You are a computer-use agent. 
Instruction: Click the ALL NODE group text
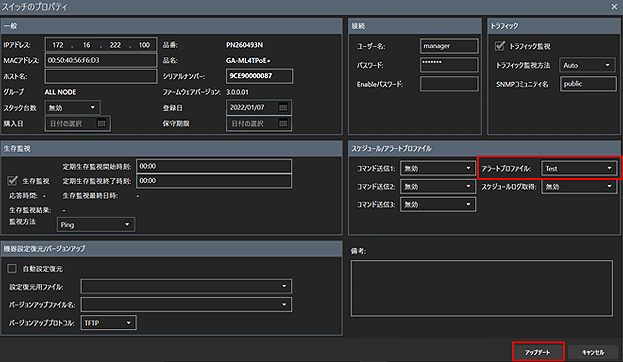pos(60,92)
